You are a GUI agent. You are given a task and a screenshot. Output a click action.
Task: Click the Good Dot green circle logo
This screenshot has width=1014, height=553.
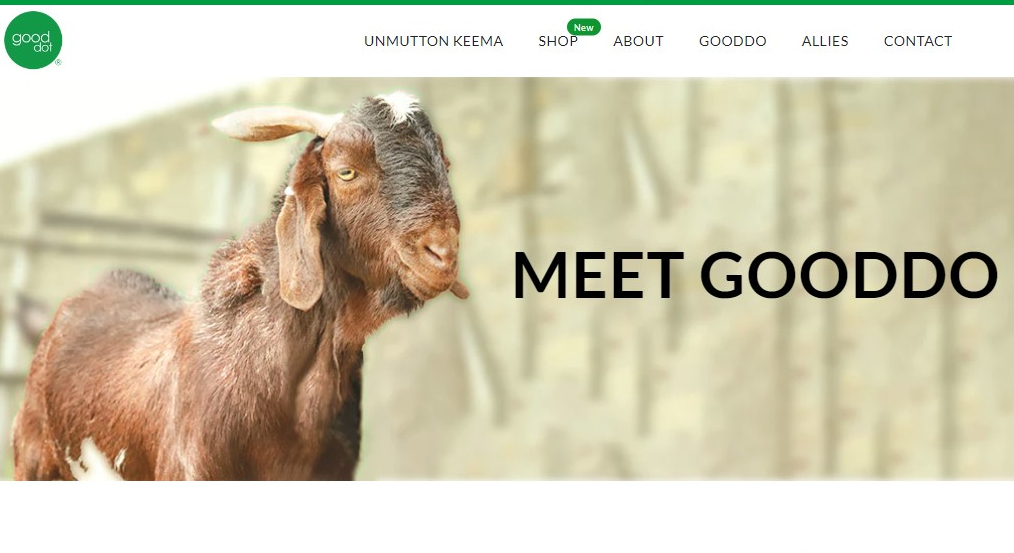tap(33, 40)
